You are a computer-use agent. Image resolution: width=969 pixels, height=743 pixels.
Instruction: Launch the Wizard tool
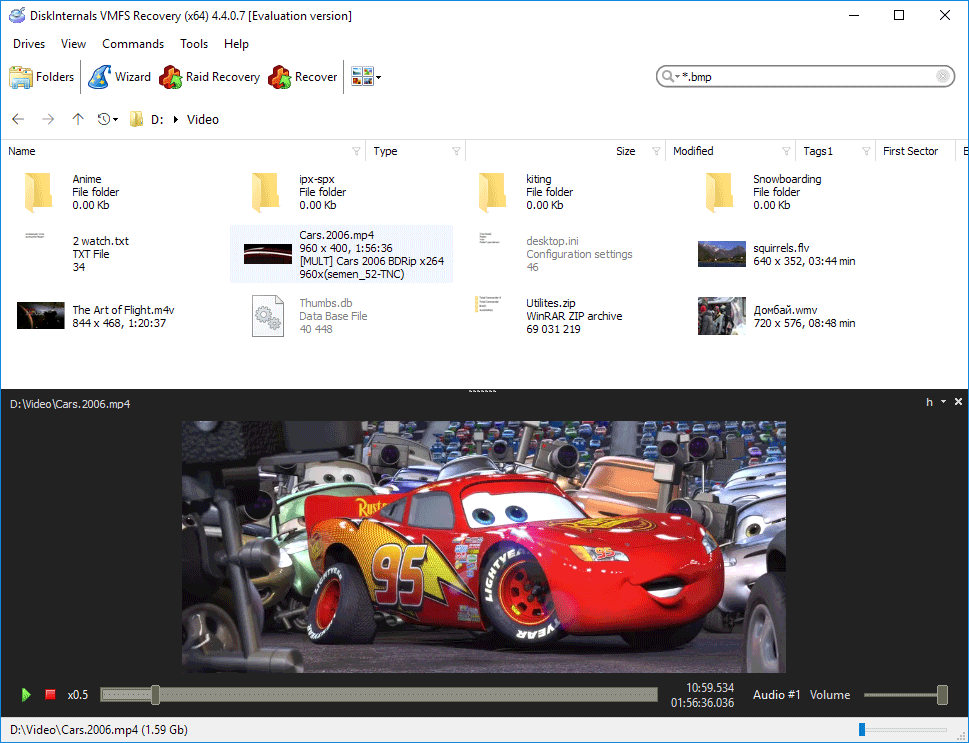pyautogui.click(x=119, y=77)
